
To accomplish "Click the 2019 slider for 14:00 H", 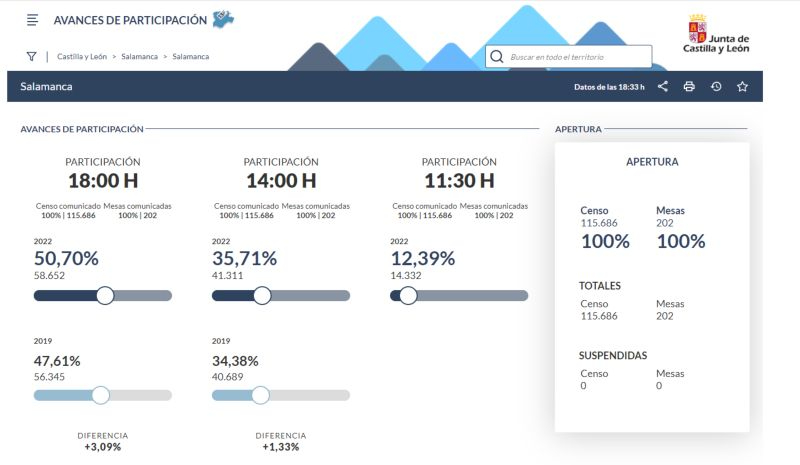I will (x=260, y=395).
